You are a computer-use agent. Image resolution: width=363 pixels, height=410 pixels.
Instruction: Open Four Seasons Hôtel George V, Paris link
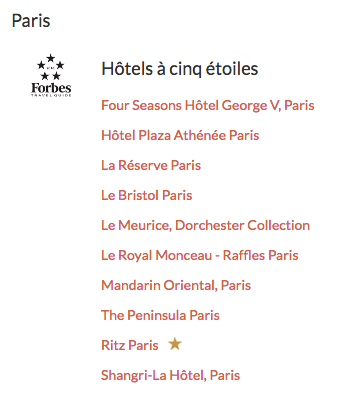click(208, 105)
